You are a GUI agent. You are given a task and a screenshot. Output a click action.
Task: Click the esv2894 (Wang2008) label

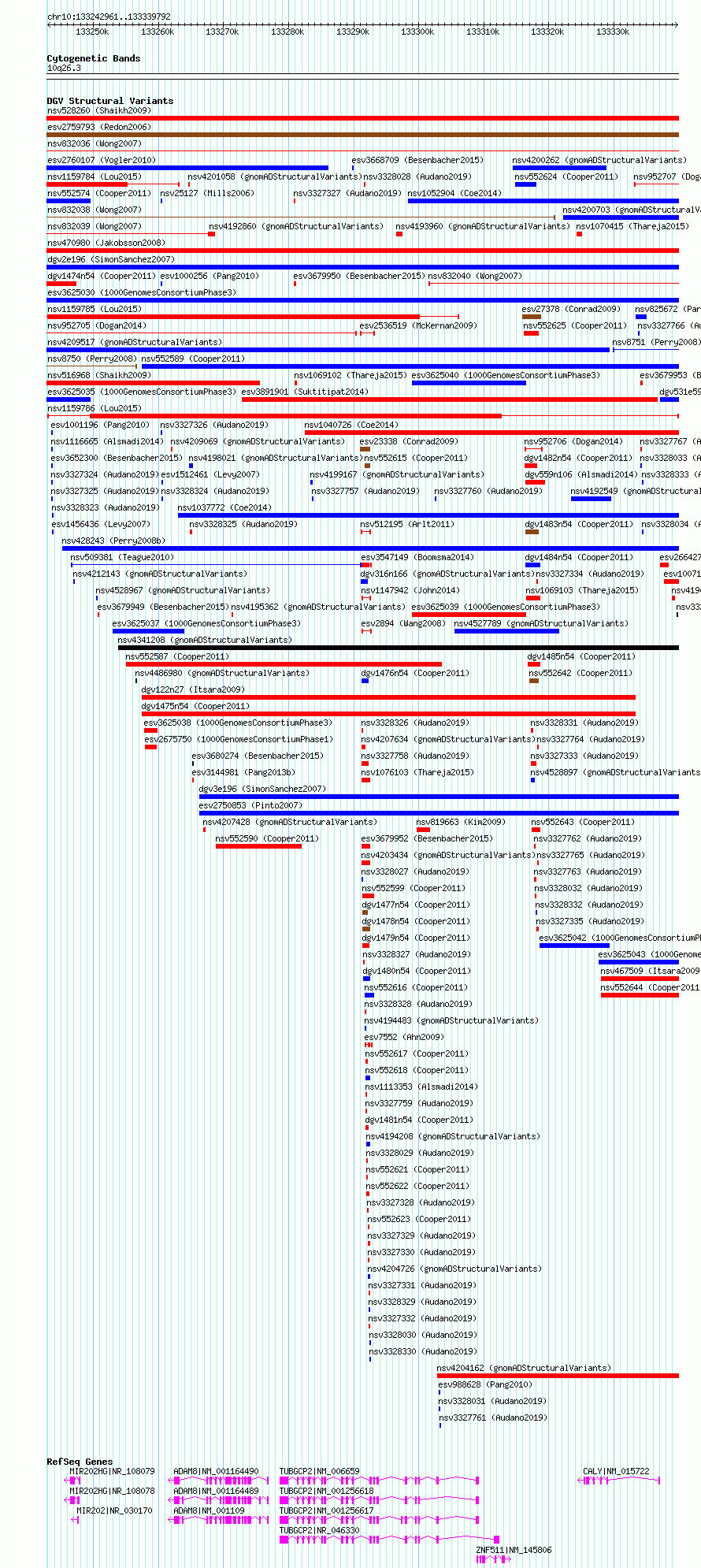point(403,623)
